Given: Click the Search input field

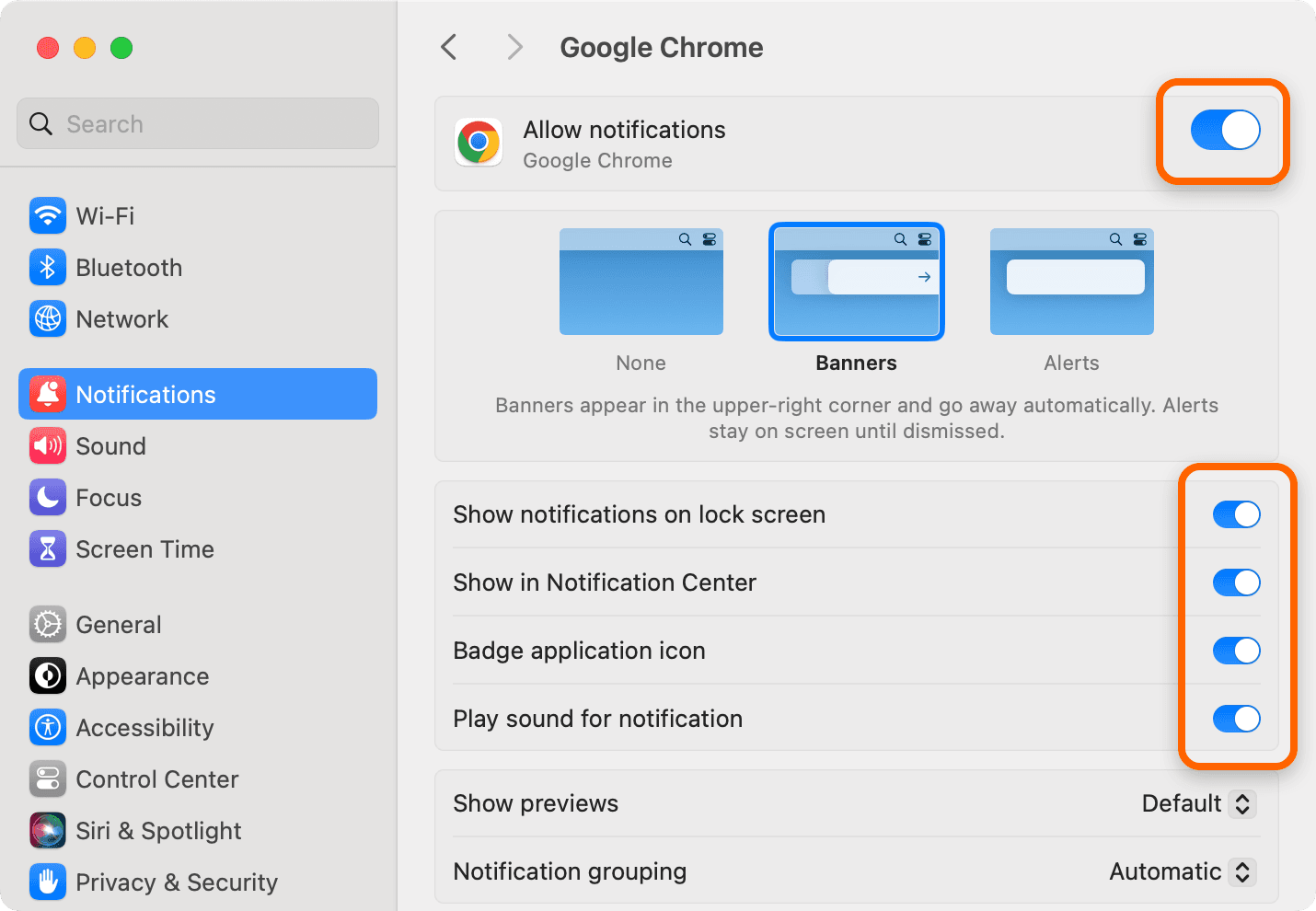Looking at the screenshot, I should point(198,123).
